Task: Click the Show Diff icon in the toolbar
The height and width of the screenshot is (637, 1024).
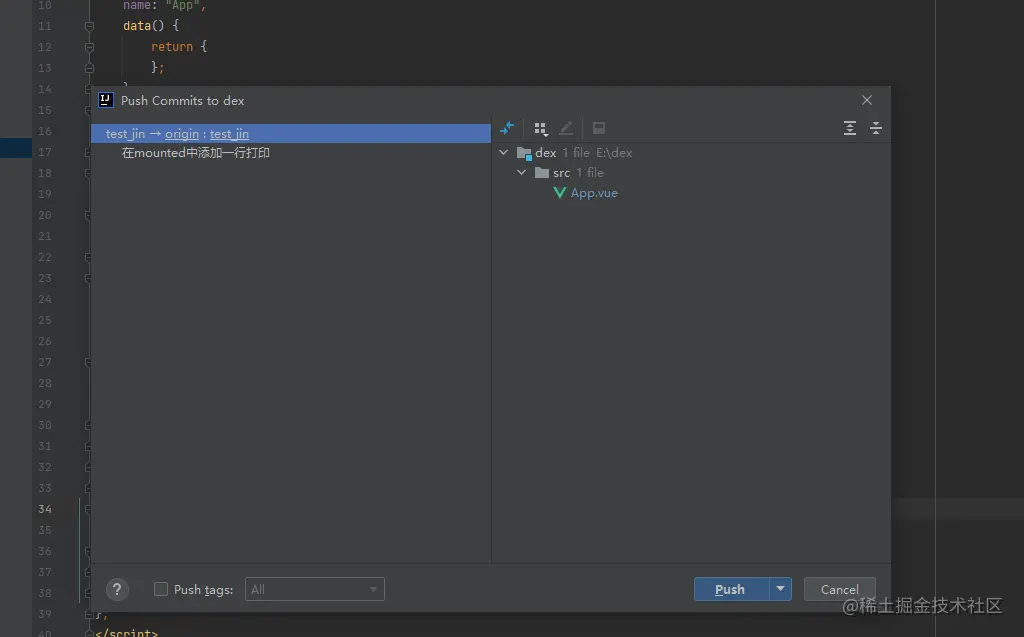Action: [x=507, y=128]
